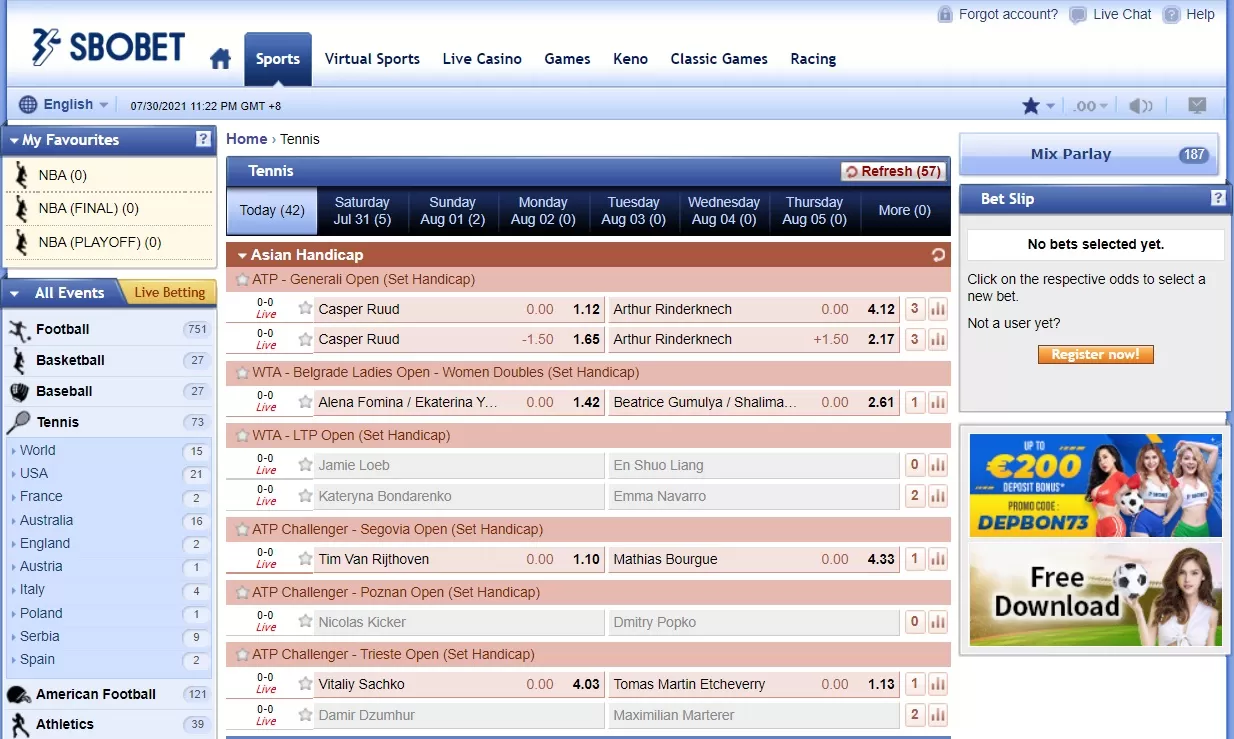Open the .00 odds format dropdown
This screenshot has height=739, width=1234.
tap(1090, 105)
